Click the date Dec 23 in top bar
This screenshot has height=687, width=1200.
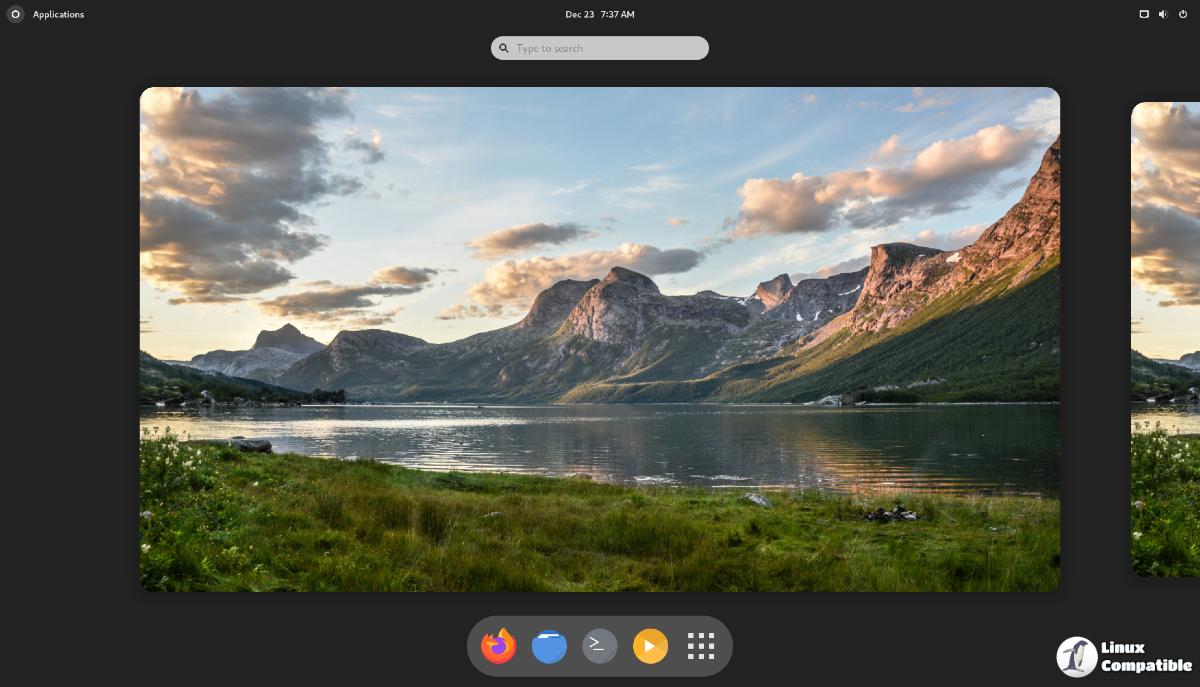point(579,14)
